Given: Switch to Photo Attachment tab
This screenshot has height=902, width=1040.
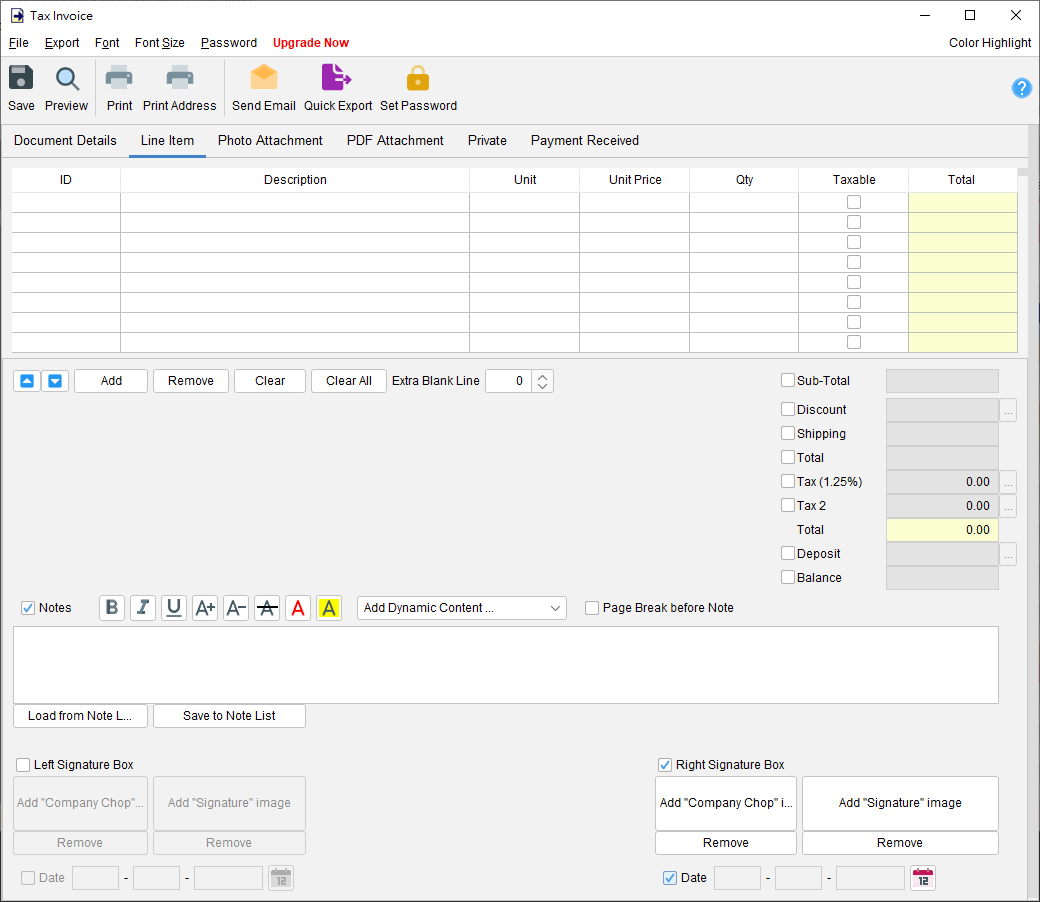Looking at the screenshot, I should [x=270, y=141].
